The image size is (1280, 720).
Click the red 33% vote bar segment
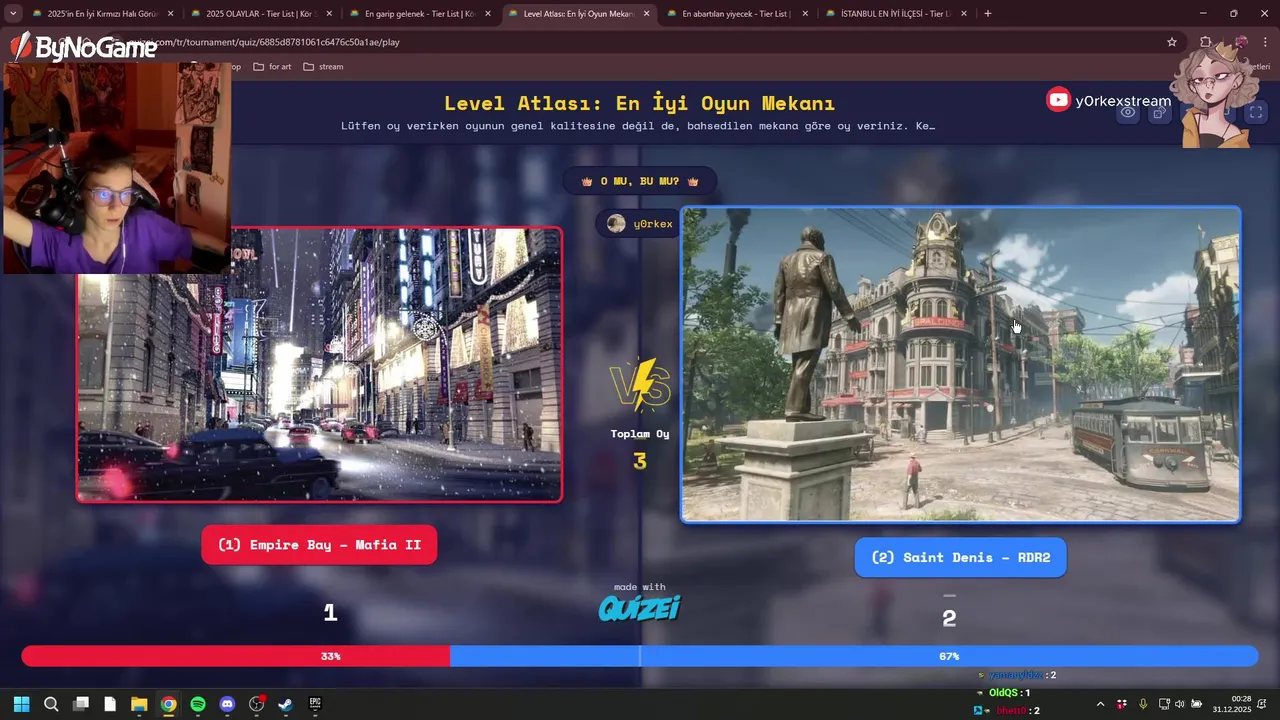click(236, 656)
